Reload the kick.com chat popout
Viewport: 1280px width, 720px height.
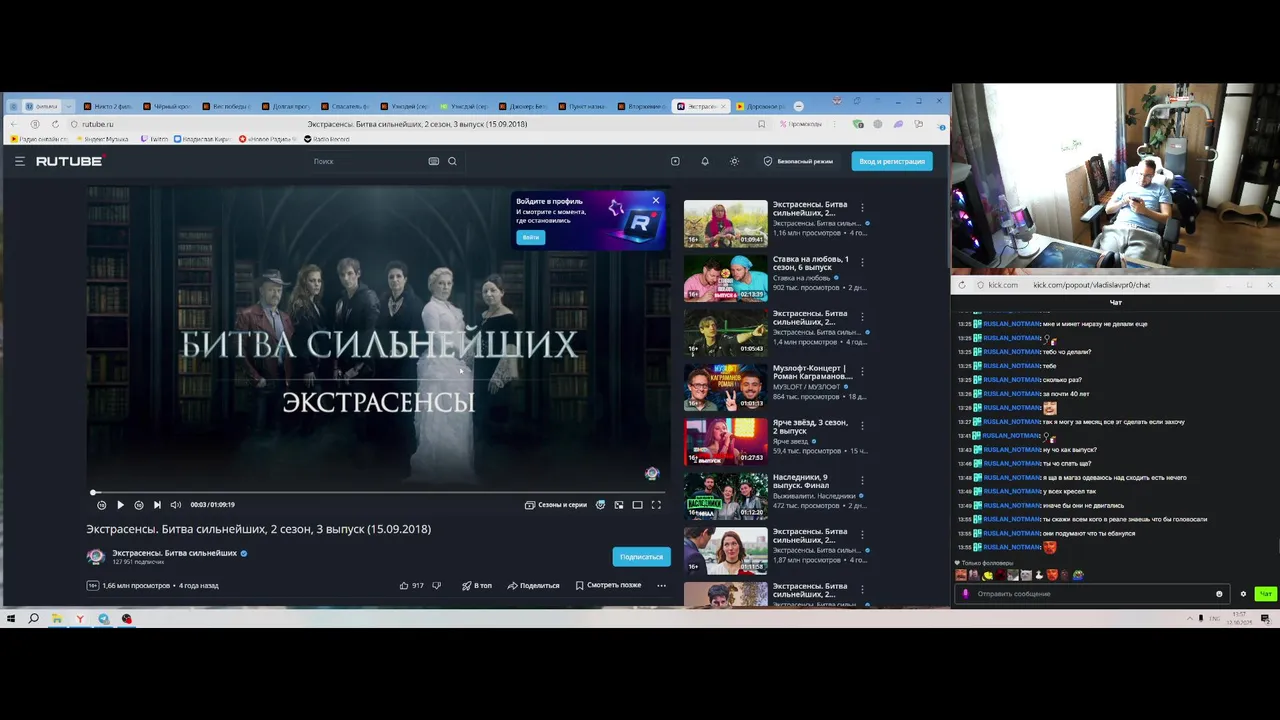[961, 285]
